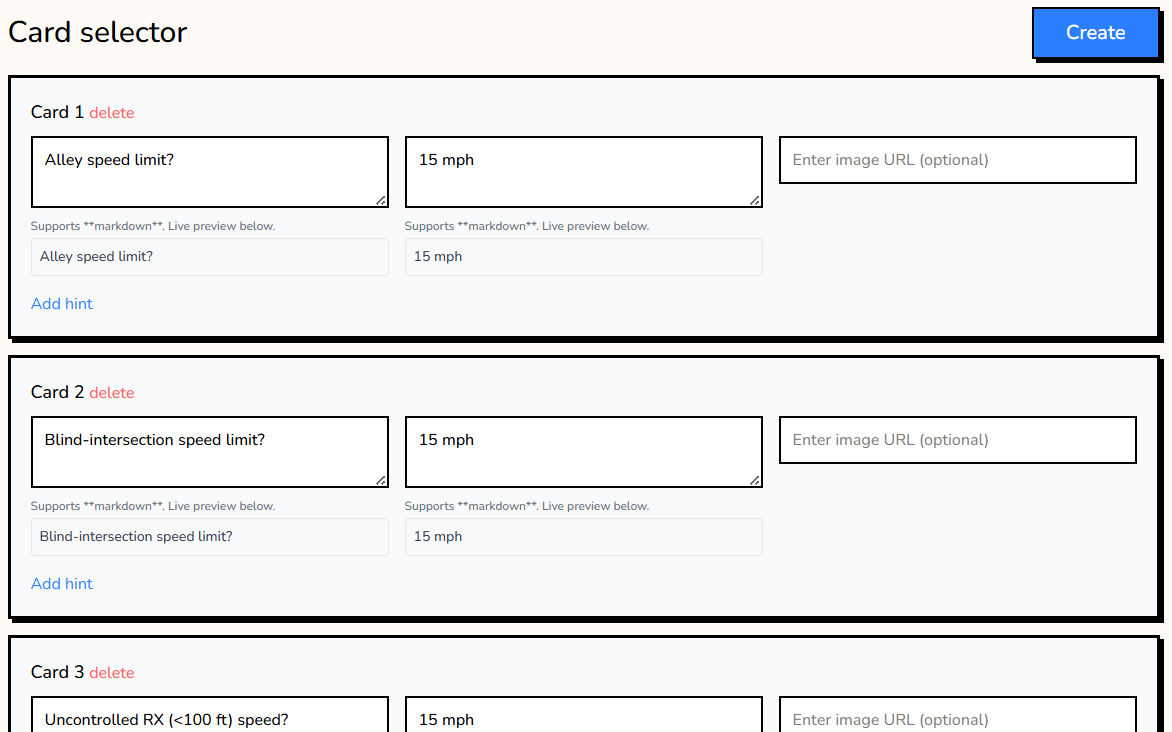Edit 'Blind-intersection speed limit?' question textarea
The width and height of the screenshot is (1172, 732).
[x=210, y=452]
